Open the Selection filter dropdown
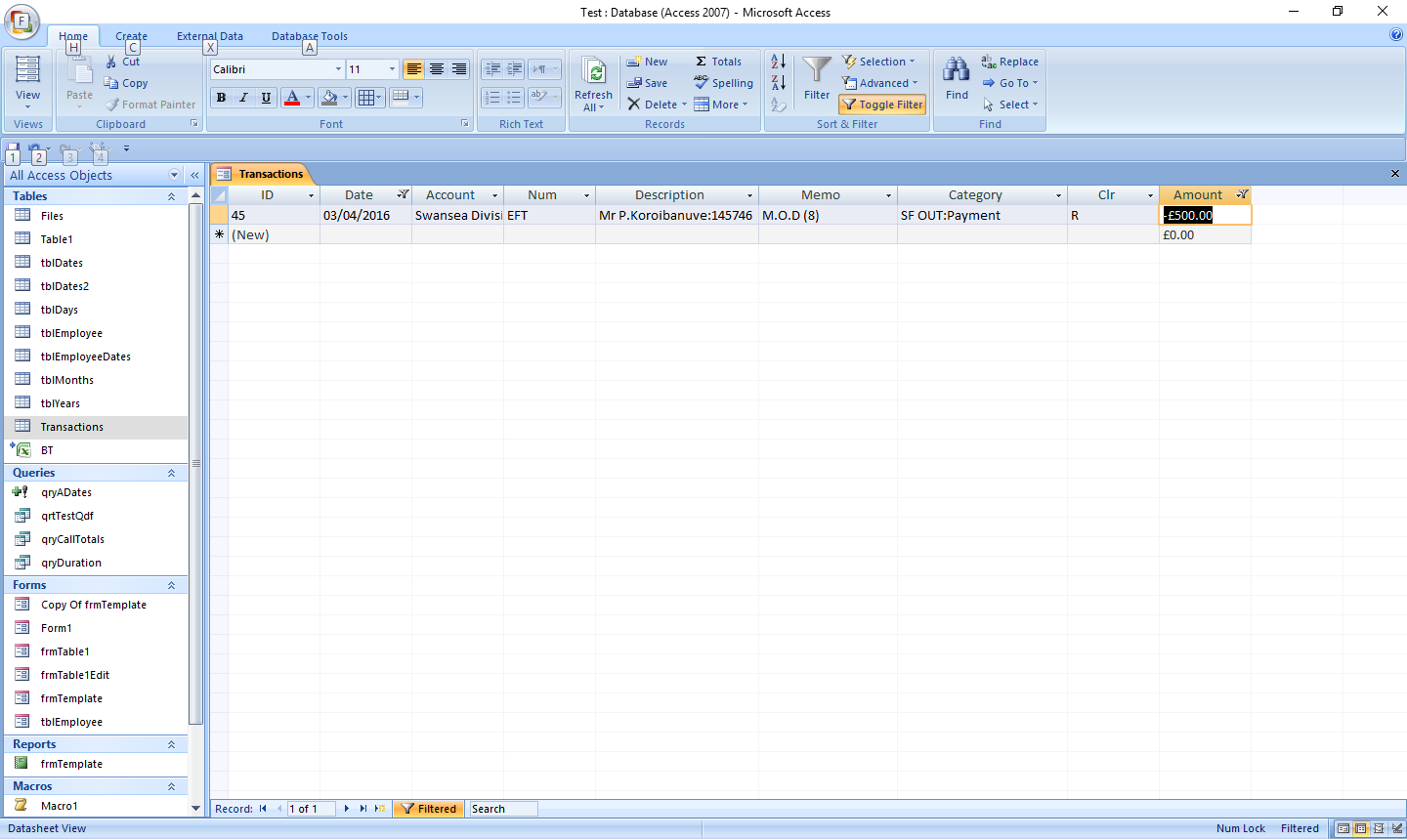This screenshot has height=840, width=1407. [879, 62]
